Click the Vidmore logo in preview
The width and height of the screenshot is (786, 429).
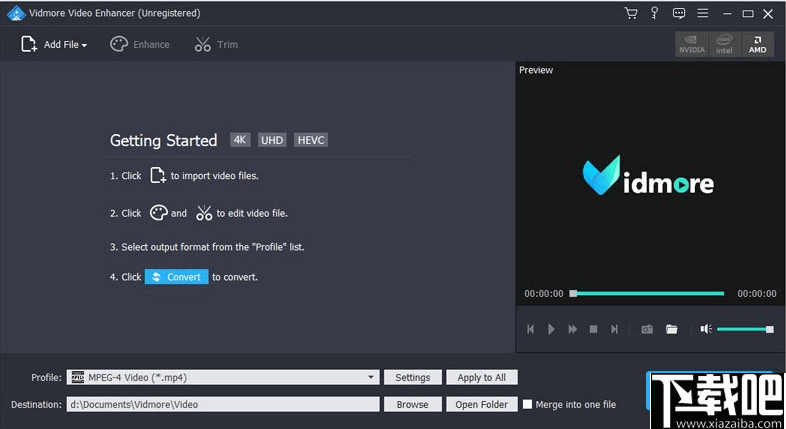coord(648,175)
